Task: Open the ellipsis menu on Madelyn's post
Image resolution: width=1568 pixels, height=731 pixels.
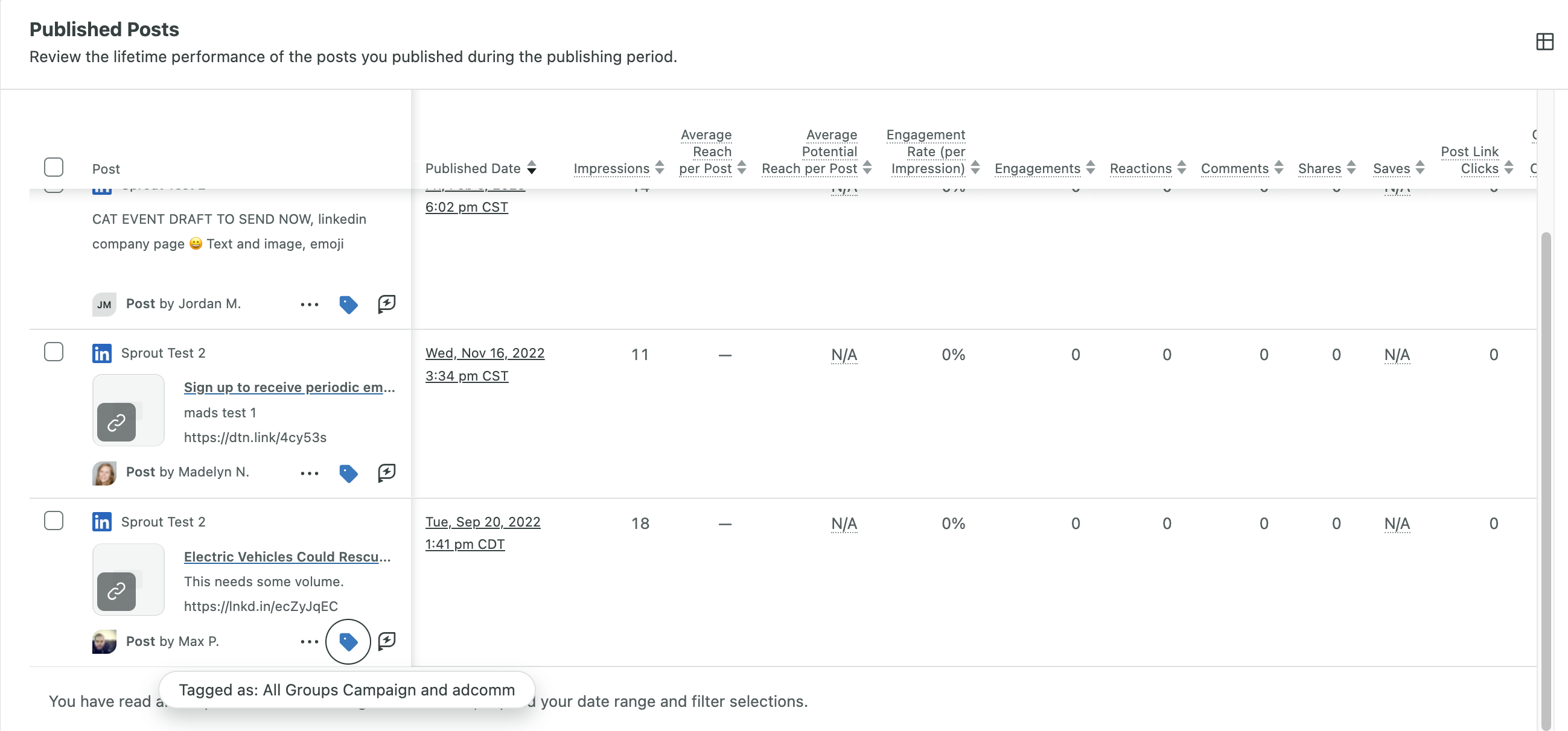Action: 309,472
